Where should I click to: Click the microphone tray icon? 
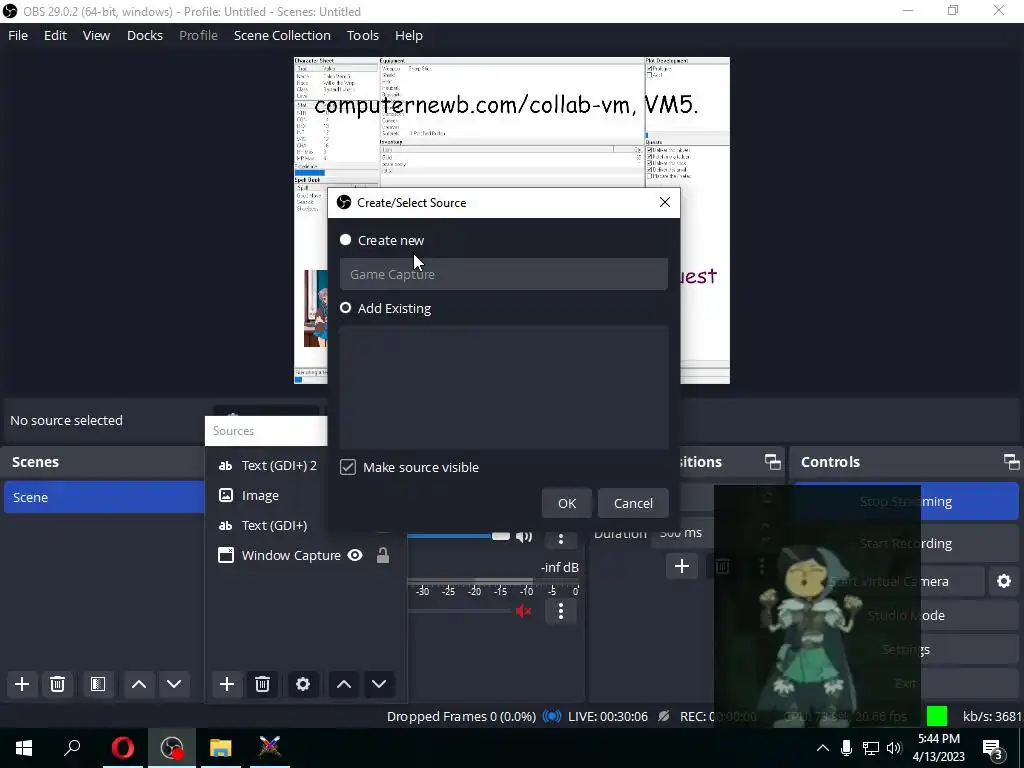point(846,748)
